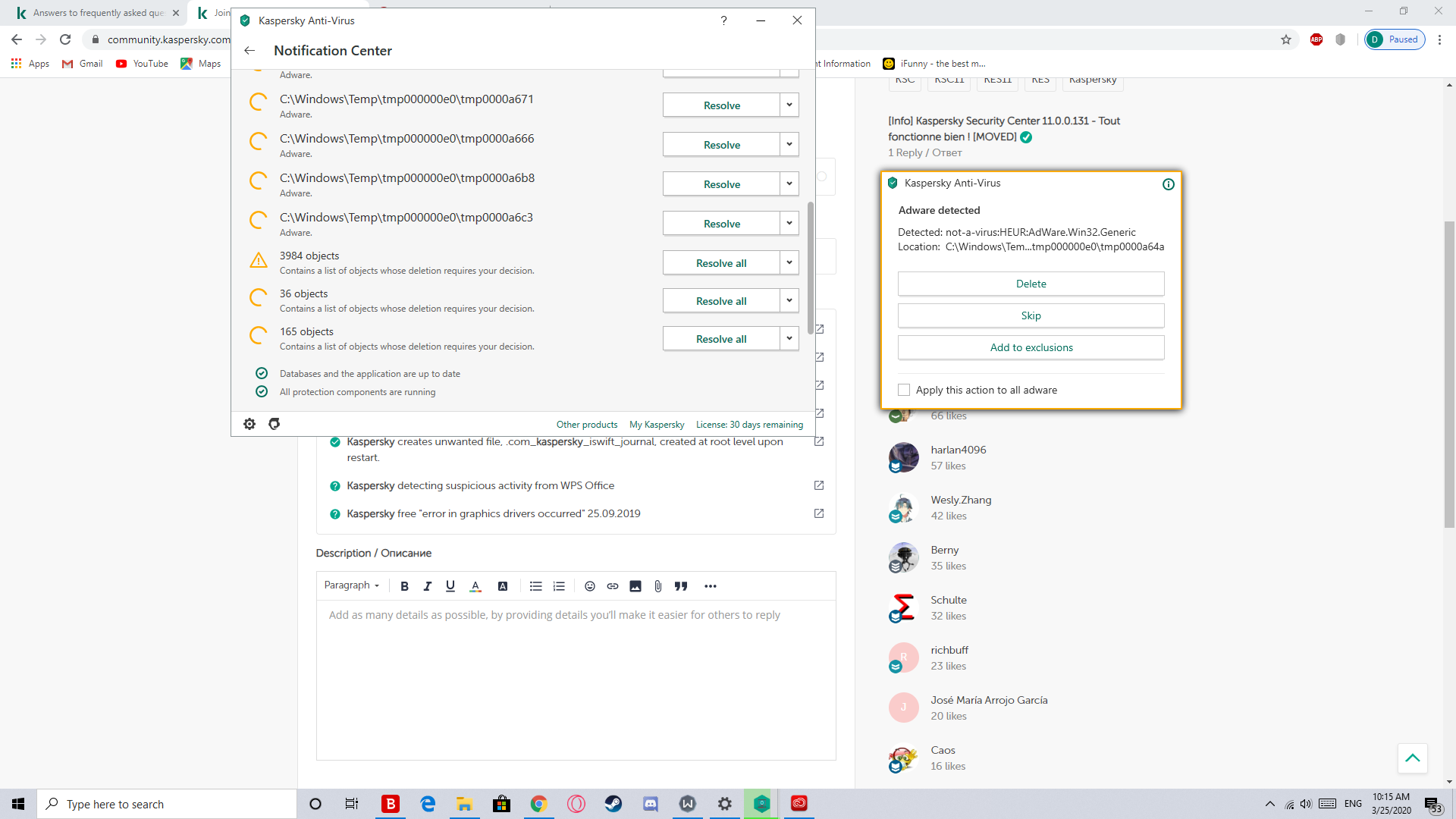Go back from Notification Center
The width and height of the screenshot is (1456, 819).
[x=249, y=51]
